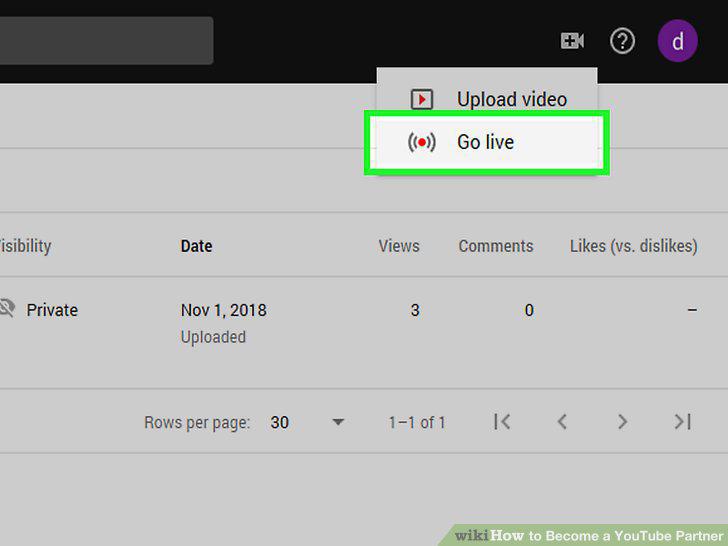The image size is (728, 546).
Task: Click the Private visibility eye icon
Action: pos(7,309)
